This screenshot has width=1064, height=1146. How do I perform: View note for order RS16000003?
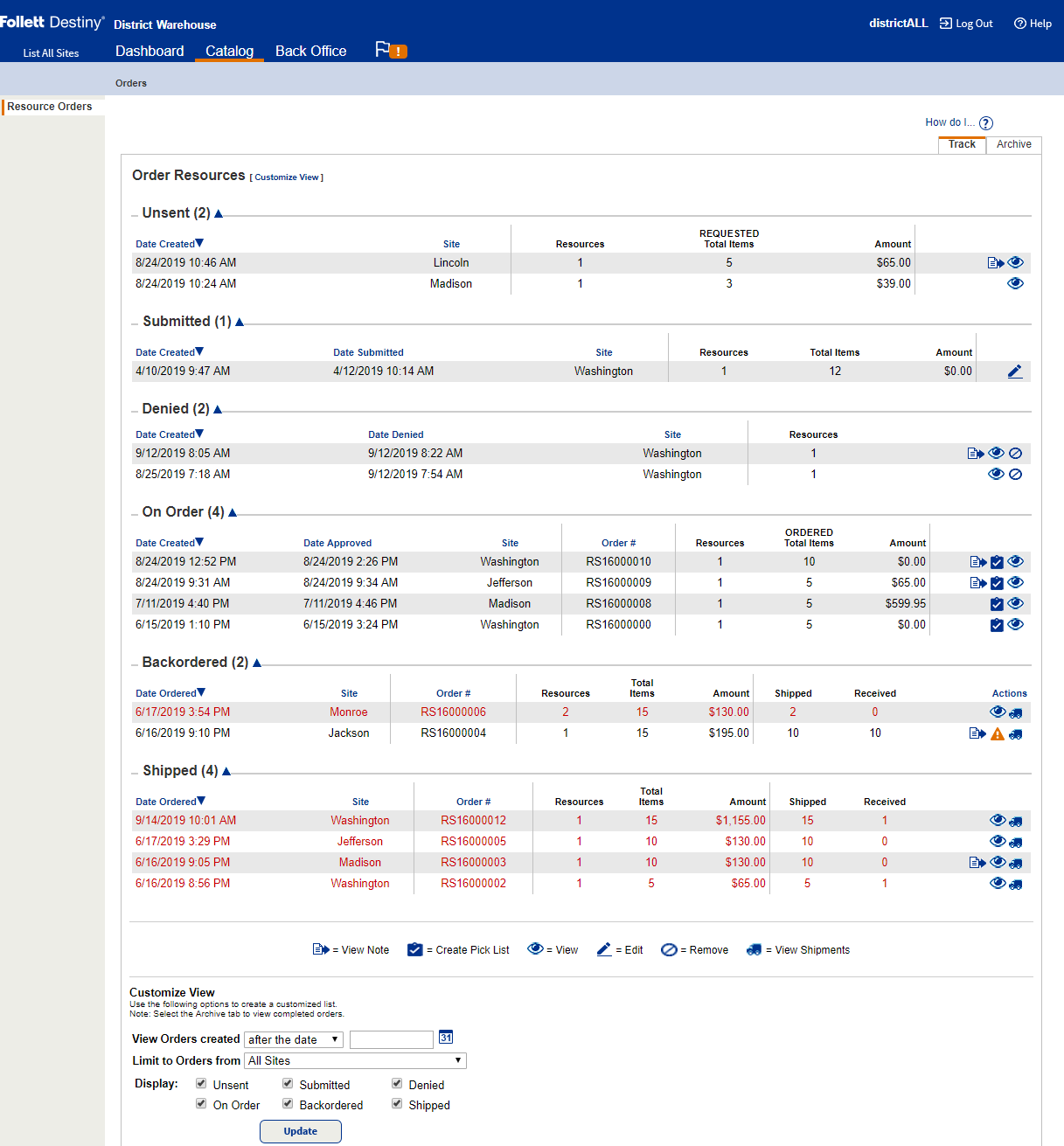[x=977, y=863]
